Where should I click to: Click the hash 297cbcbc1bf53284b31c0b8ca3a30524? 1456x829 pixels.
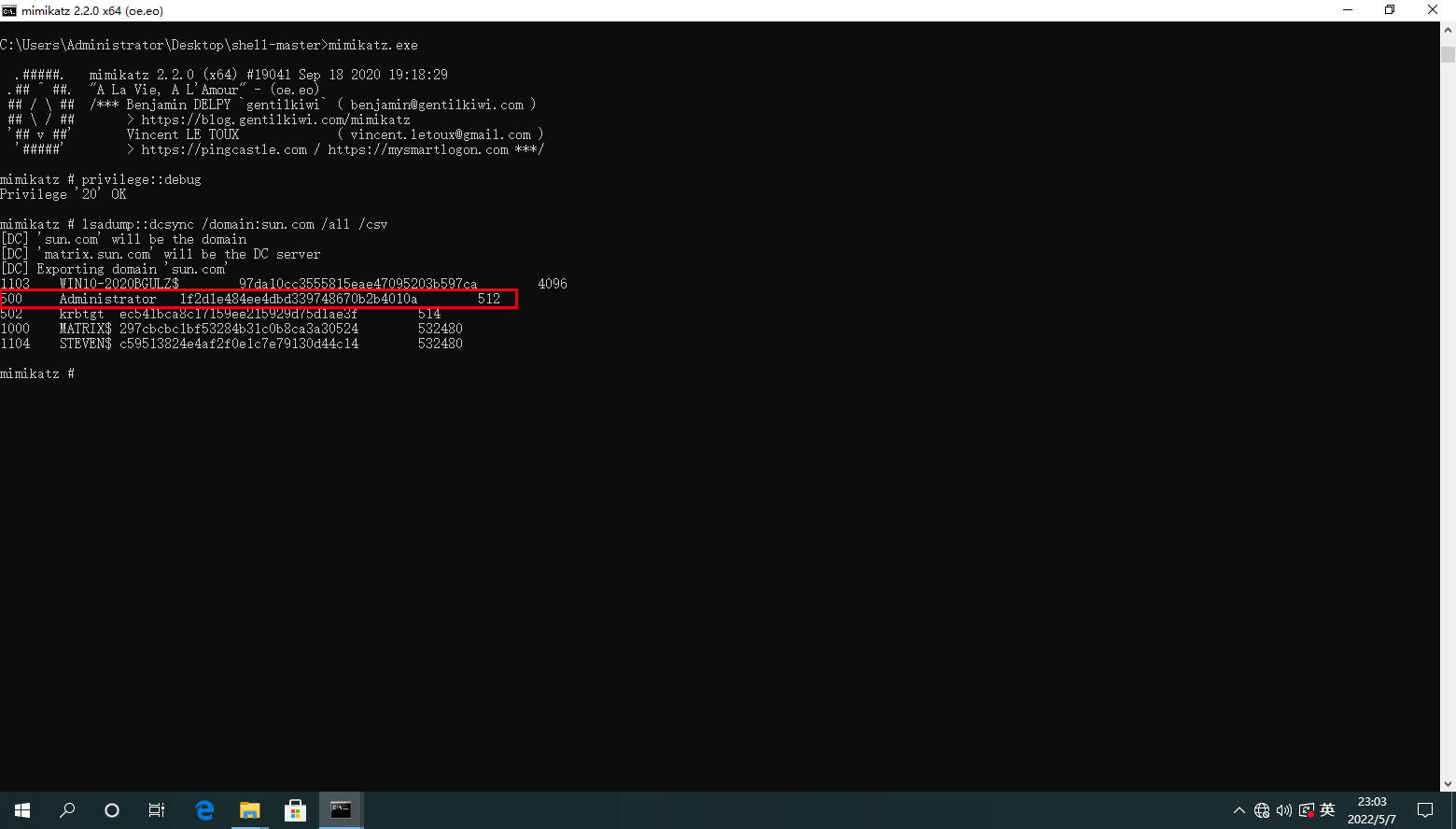(x=239, y=329)
